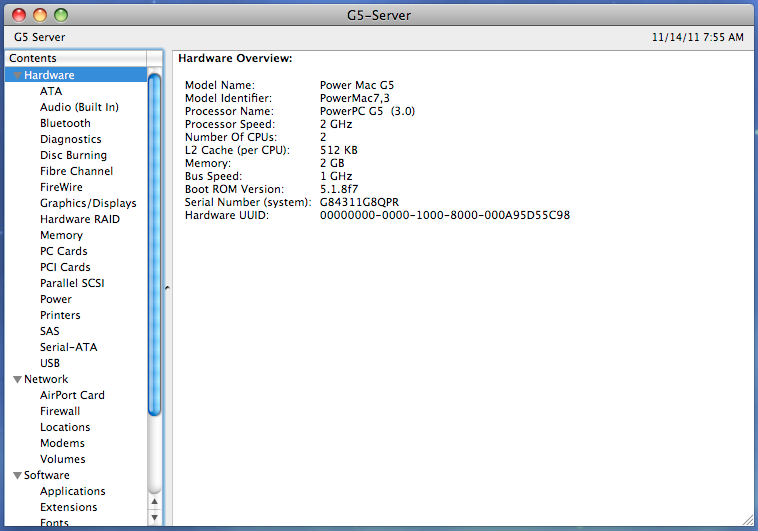The width and height of the screenshot is (758, 531).
Task: Collapse the Network disclosure triangle
Action: (x=17, y=380)
